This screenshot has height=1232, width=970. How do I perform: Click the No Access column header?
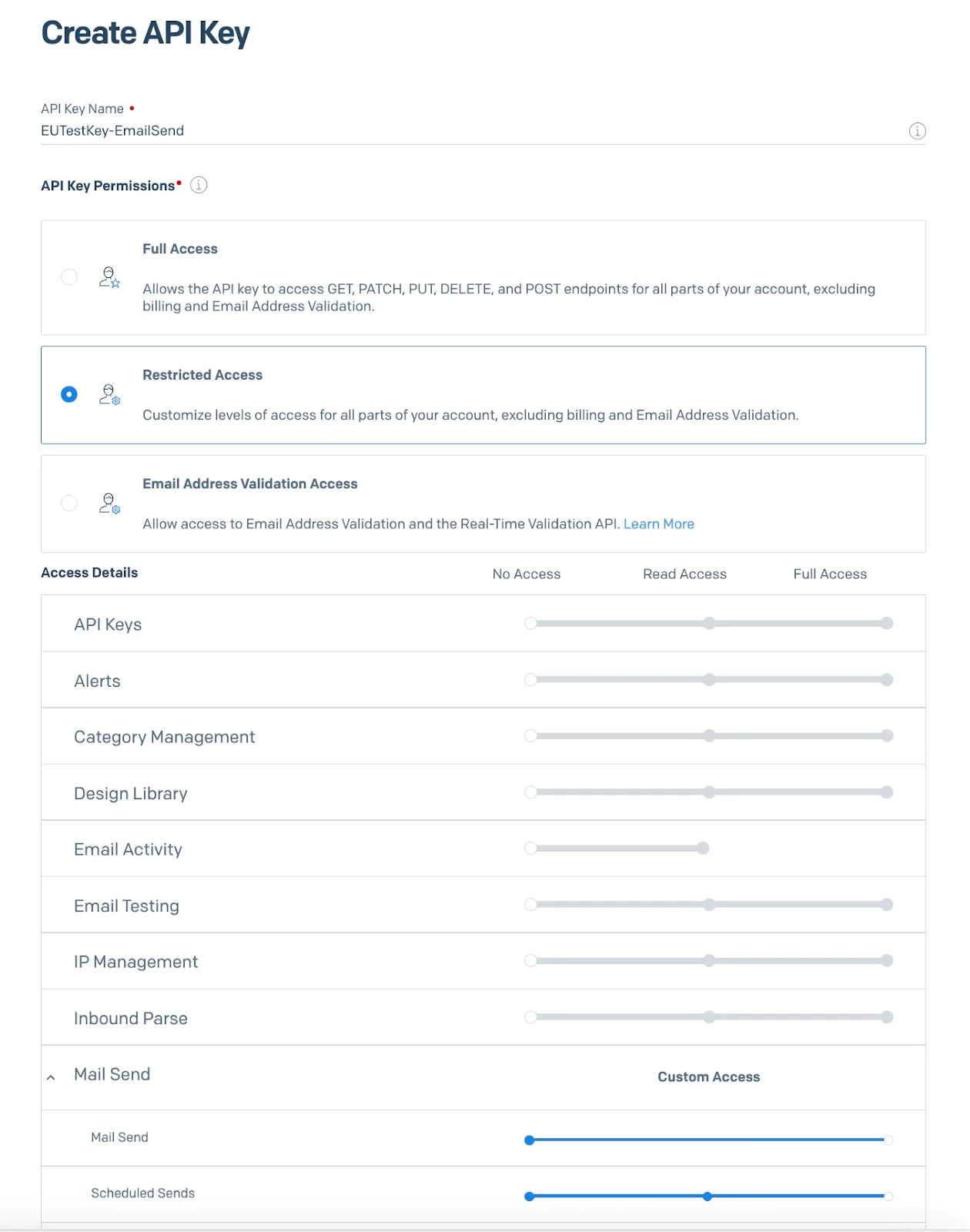[527, 574]
